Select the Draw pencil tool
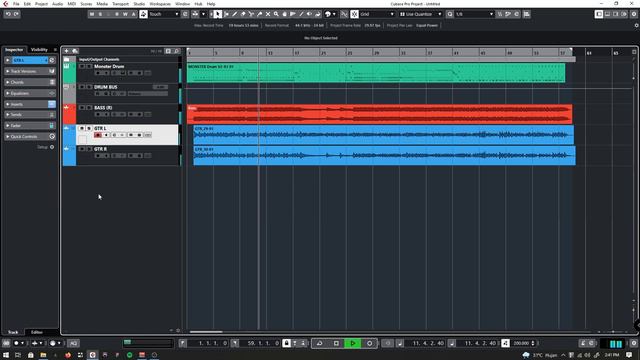This screenshot has height=360, width=640. (235, 14)
